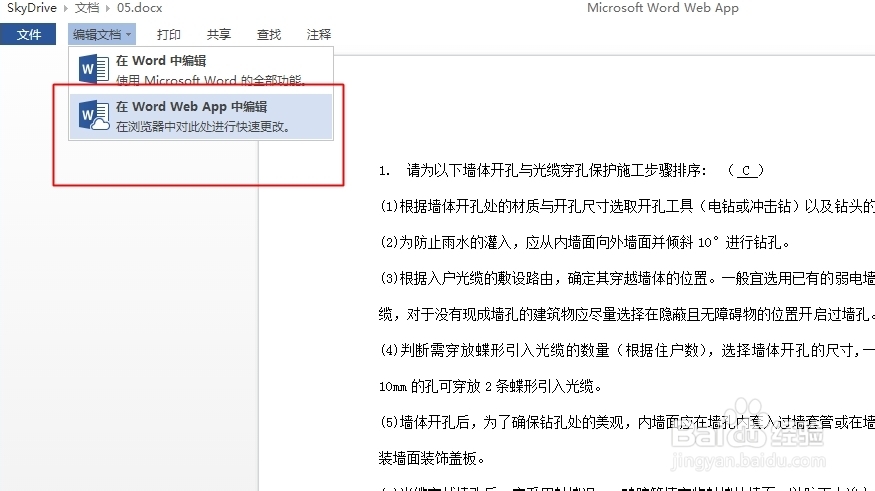875x491 pixels.
Task: Click the line 10mm 的孔可穿放 2 条蝶形引入光缆
Action: 490,386
